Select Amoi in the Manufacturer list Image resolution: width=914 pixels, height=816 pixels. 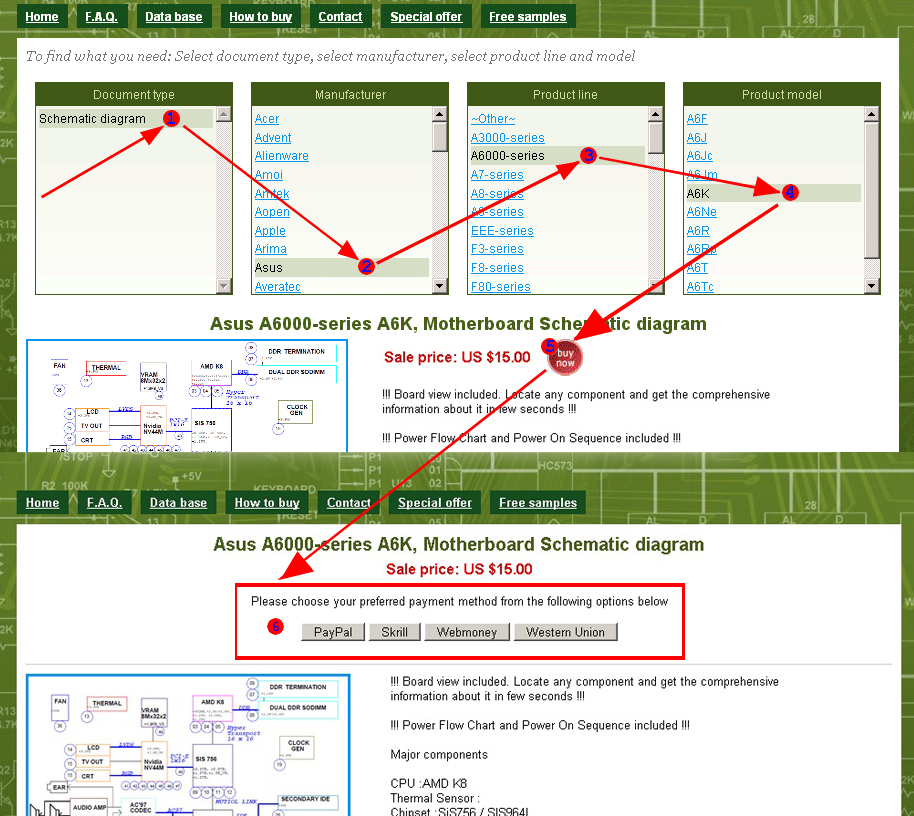[x=269, y=175]
